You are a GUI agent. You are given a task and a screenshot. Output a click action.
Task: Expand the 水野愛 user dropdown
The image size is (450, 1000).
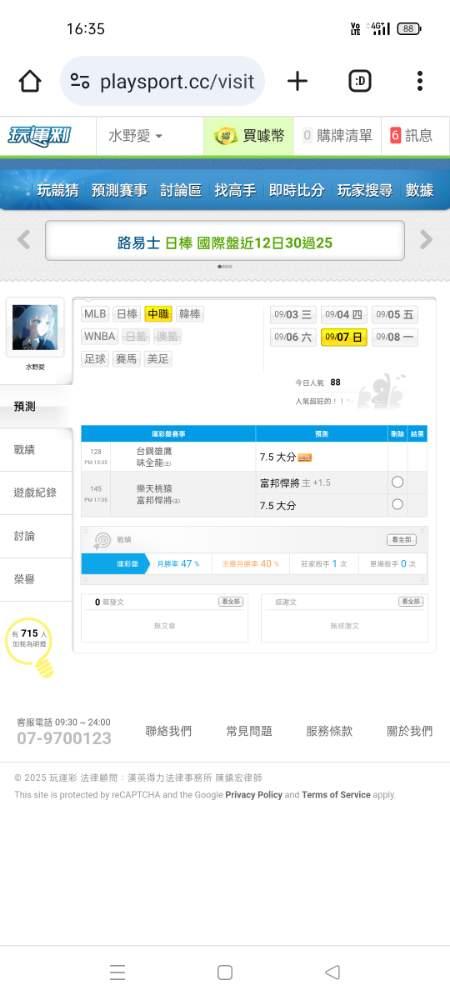click(x=135, y=136)
